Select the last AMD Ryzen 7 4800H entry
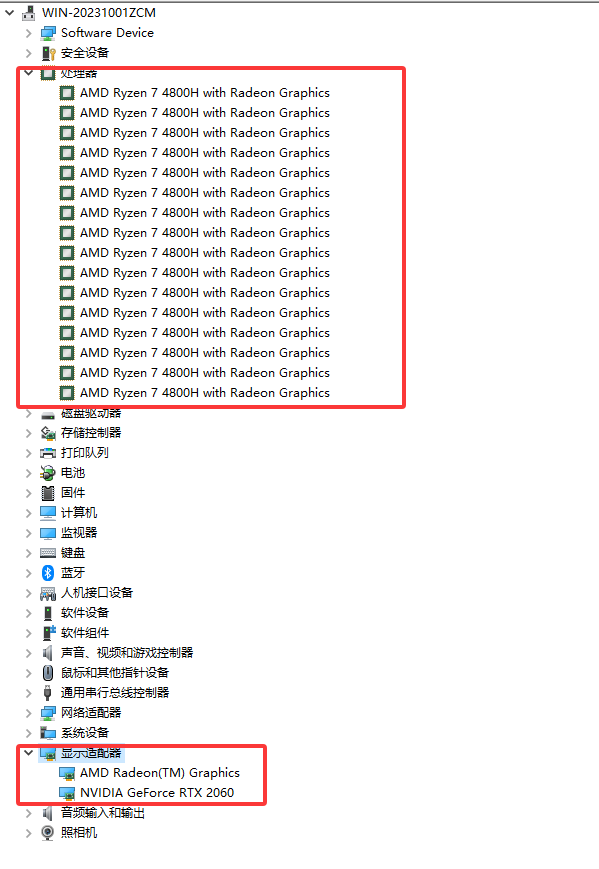 tap(204, 392)
